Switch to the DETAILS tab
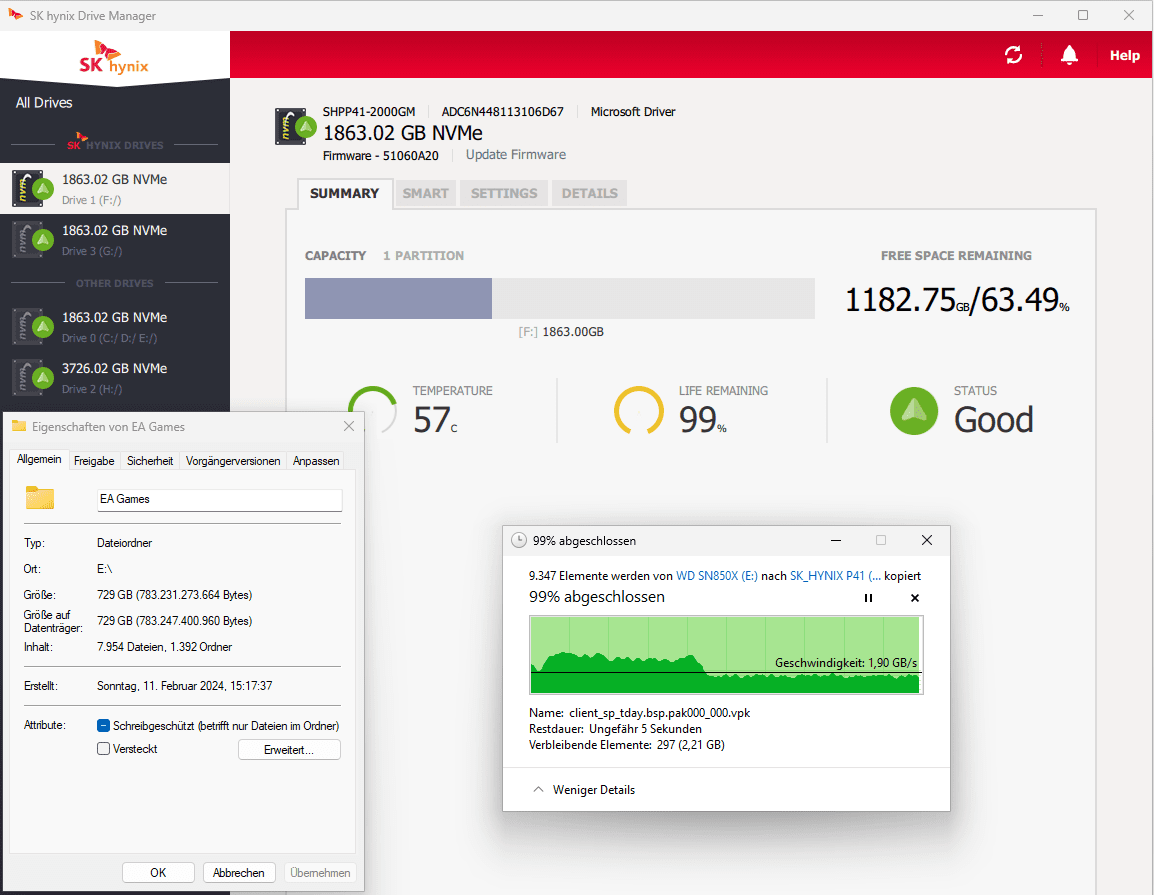The width and height of the screenshot is (1154, 895). [x=590, y=194]
